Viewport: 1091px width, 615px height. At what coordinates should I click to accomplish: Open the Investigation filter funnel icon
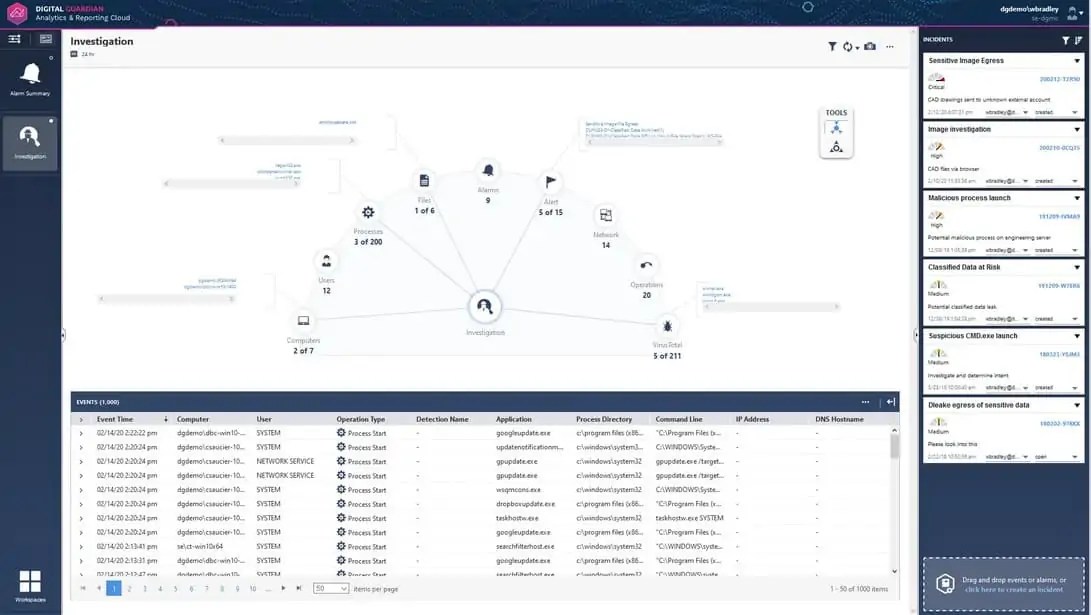(x=831, y=46)
